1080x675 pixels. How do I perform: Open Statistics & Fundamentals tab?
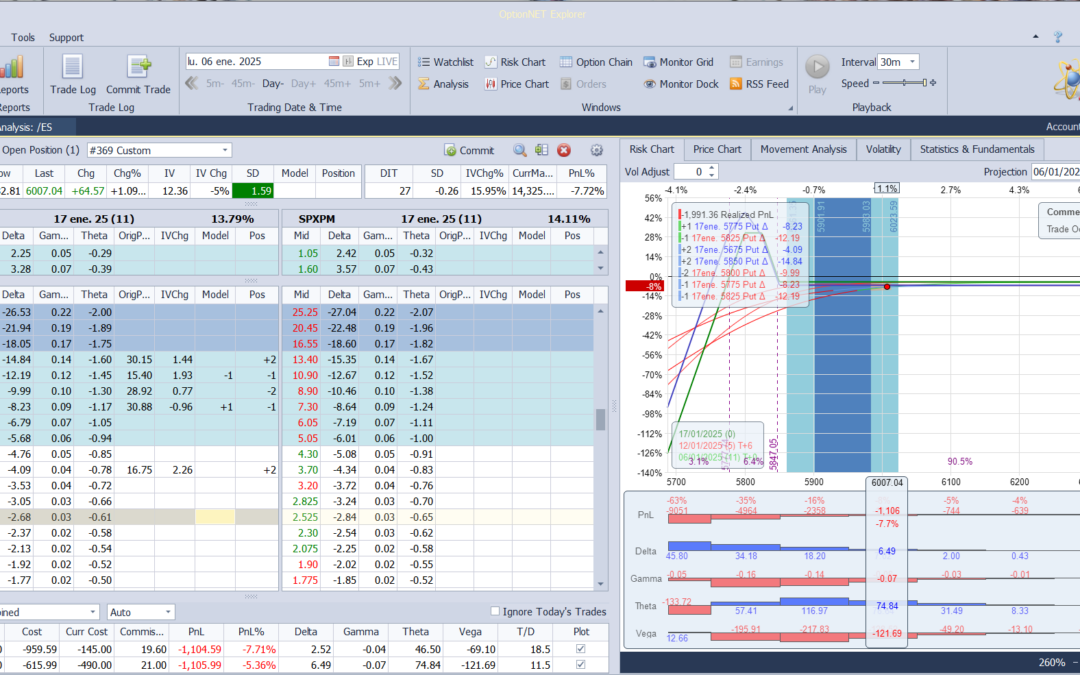977,149
